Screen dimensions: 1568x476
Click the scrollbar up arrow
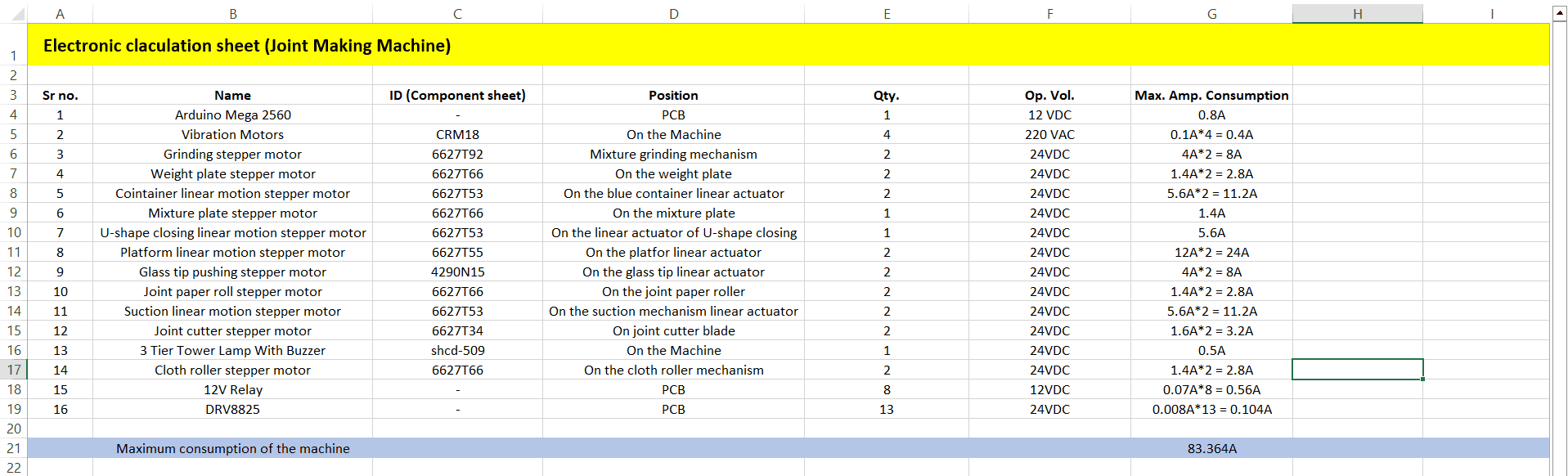pos(1560,12)
